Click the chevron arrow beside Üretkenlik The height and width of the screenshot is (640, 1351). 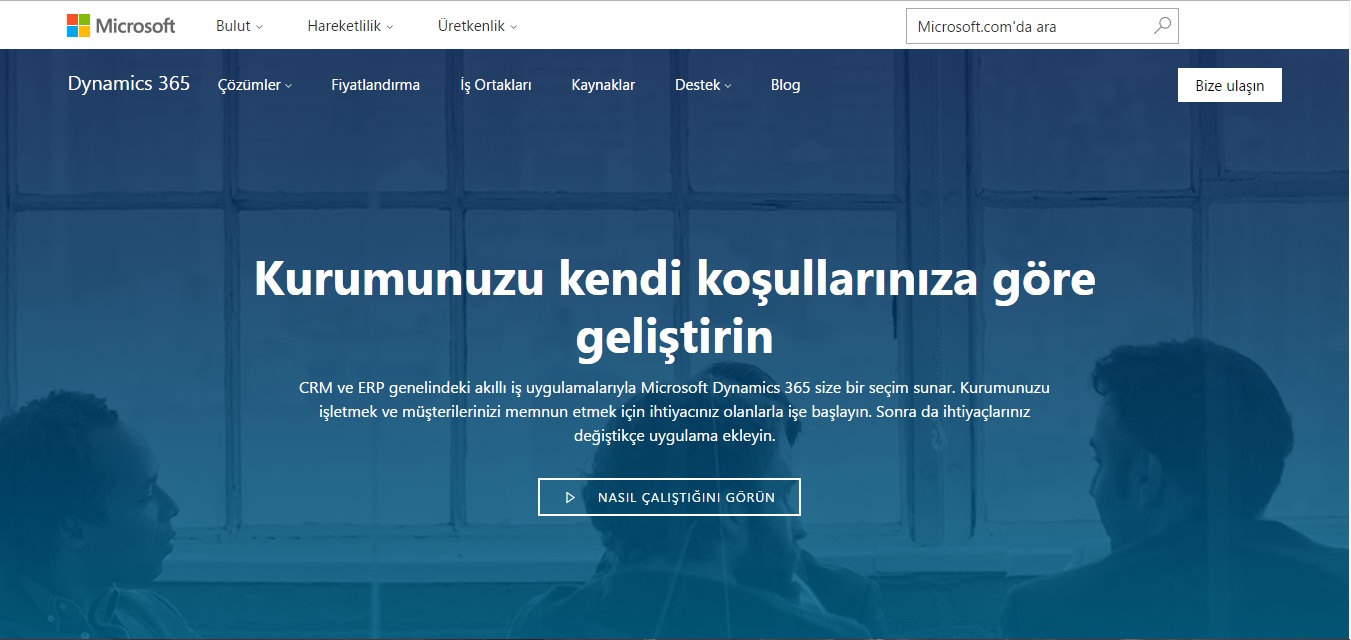[x=514, y=27]
